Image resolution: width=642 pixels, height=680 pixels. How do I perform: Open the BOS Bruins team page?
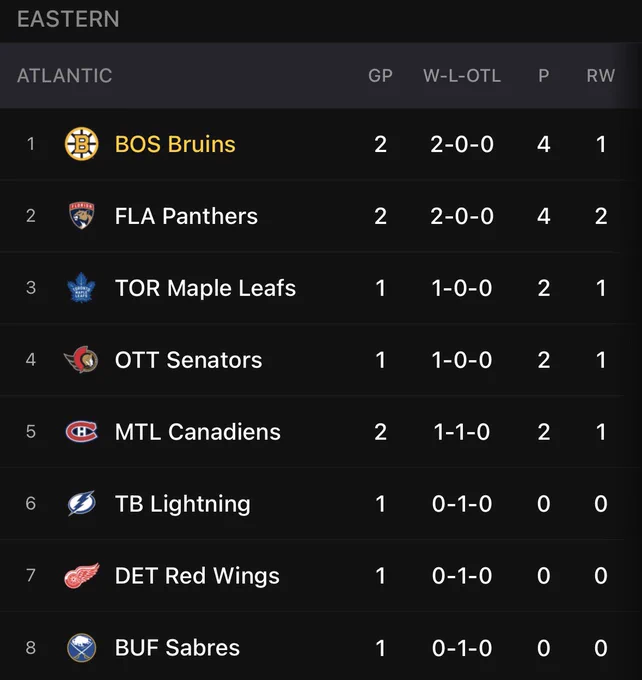click(175, 144)
